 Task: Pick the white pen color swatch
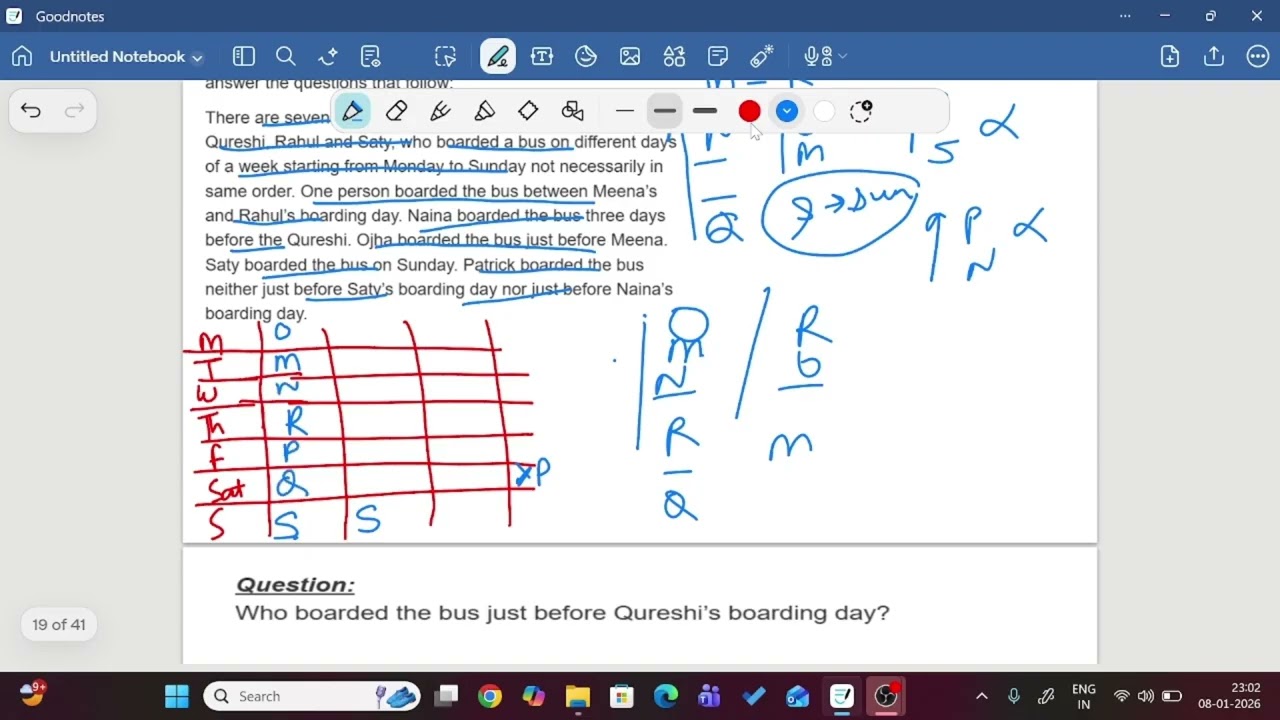(824, 112)
